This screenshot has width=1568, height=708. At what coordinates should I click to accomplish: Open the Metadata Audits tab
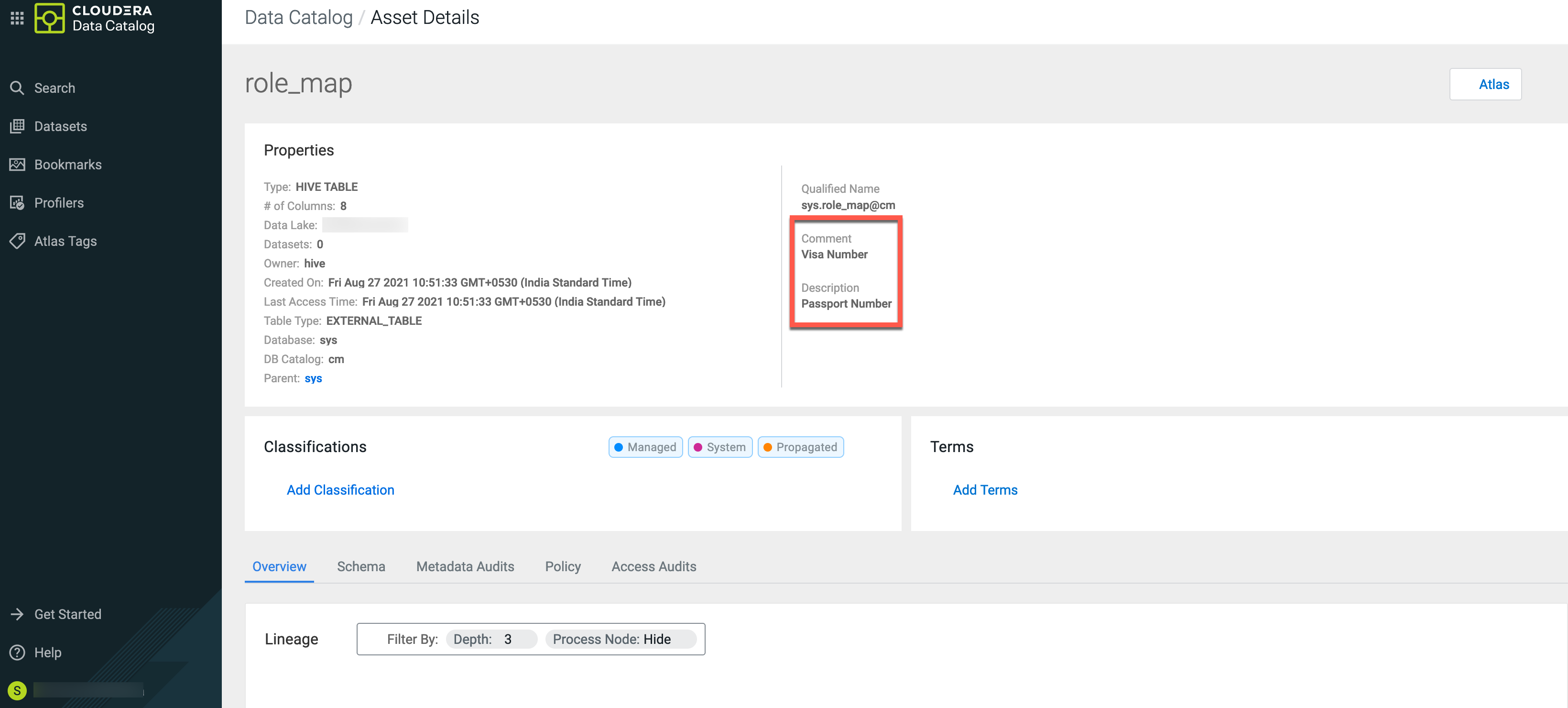click(465, 567)
